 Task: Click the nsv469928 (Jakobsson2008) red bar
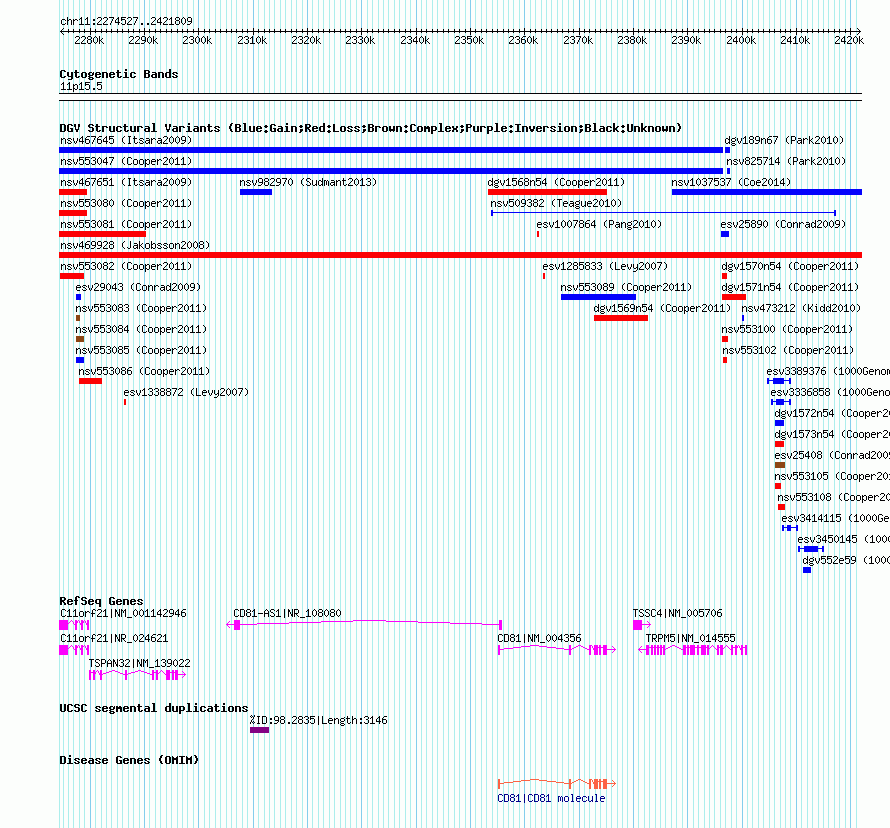[460, 255]
